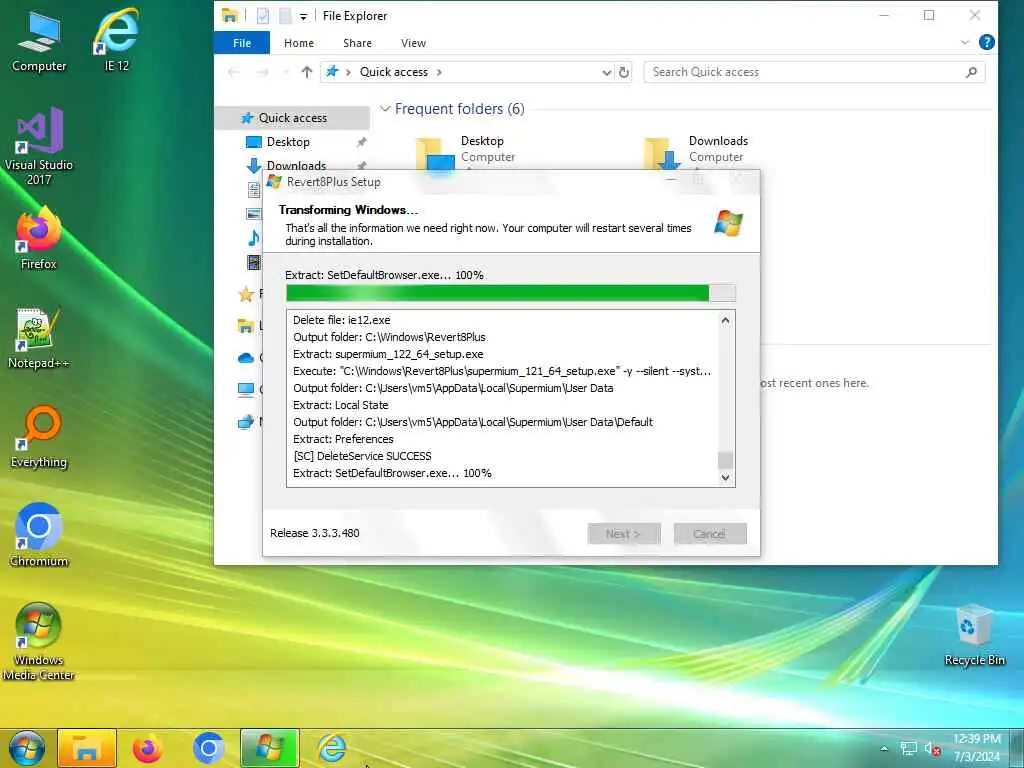The image size is (1024, 768).
Task: Open the Computer desktop icon
Action: 39,40
